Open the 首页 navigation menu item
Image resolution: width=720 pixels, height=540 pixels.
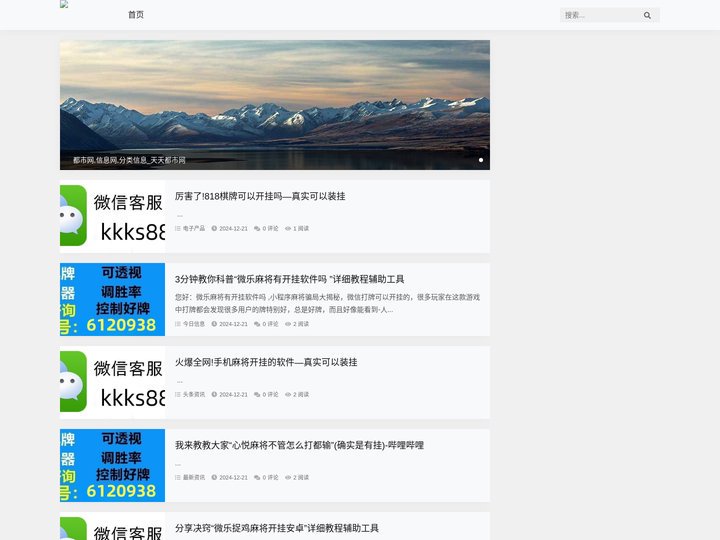coord(136,15)
